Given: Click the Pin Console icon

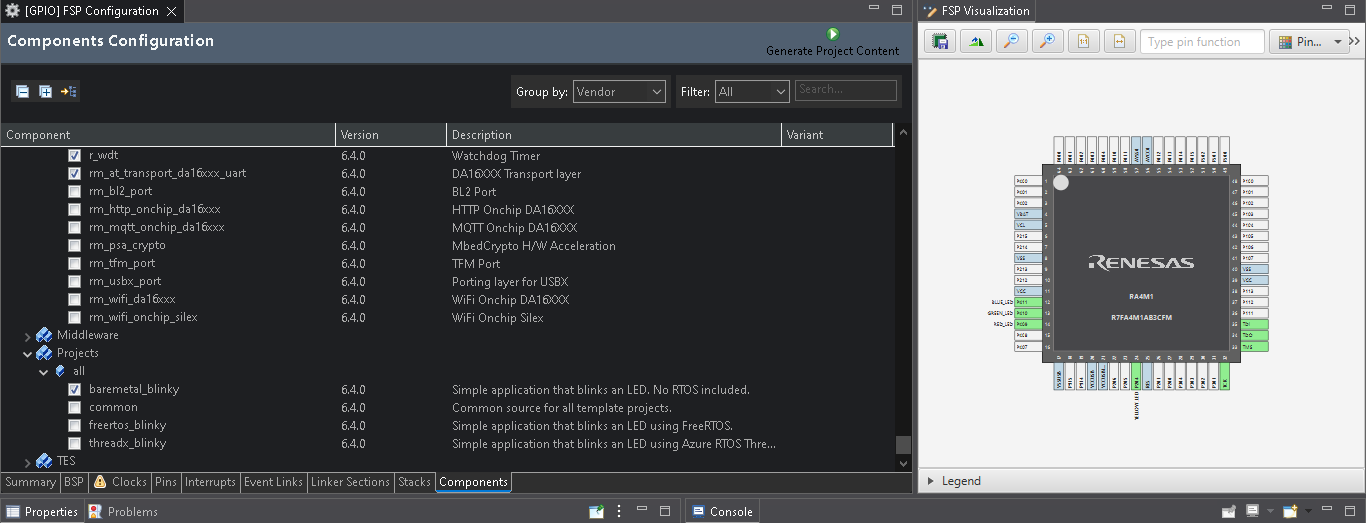Looking at the screenshot, I should click(1229, 511).
